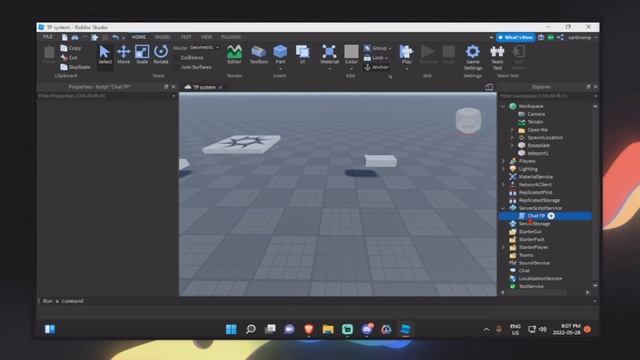Screen dimensions: 640x360
Task: Open the Material dropdown arrow
Action: tap(329, 69)
